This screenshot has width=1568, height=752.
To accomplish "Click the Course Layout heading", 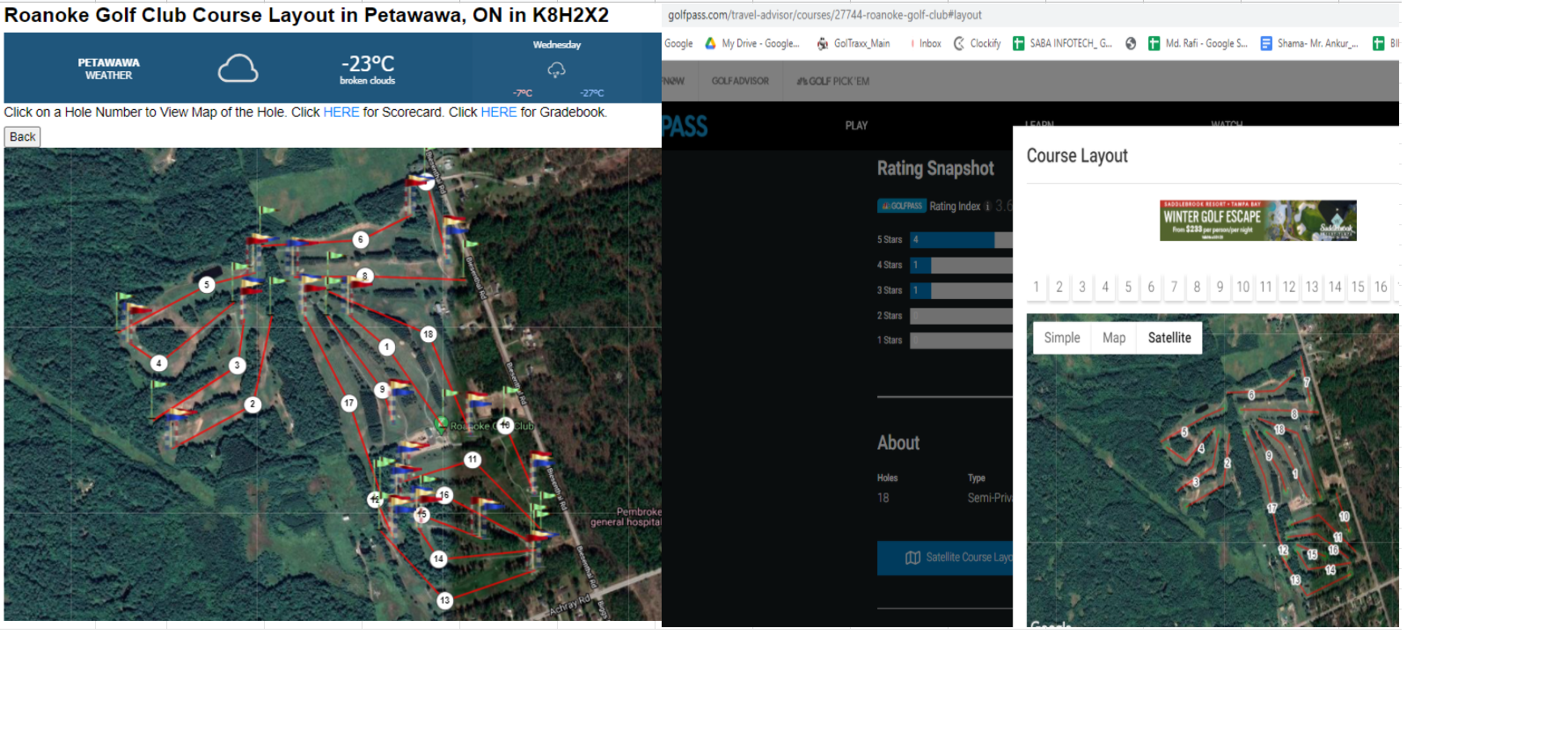I will click(1077, 156).
